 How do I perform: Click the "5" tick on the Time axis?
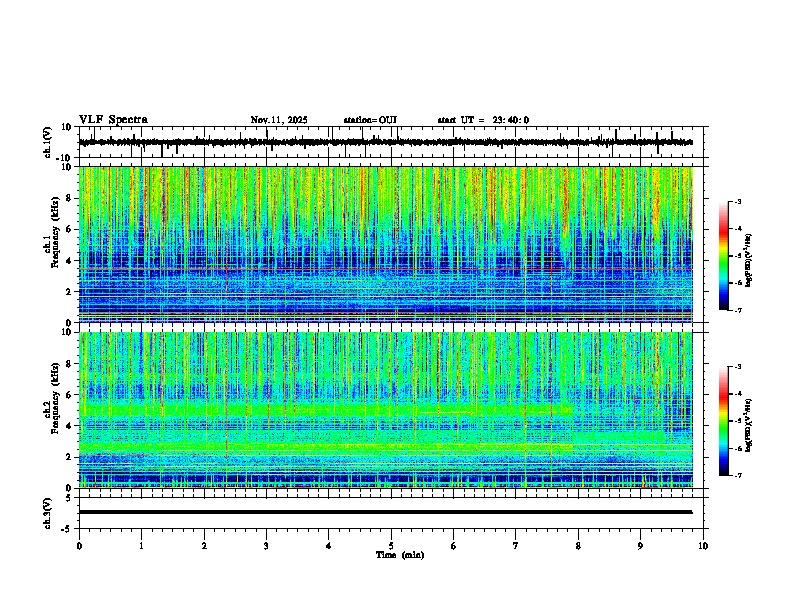[x=391, y=546]
